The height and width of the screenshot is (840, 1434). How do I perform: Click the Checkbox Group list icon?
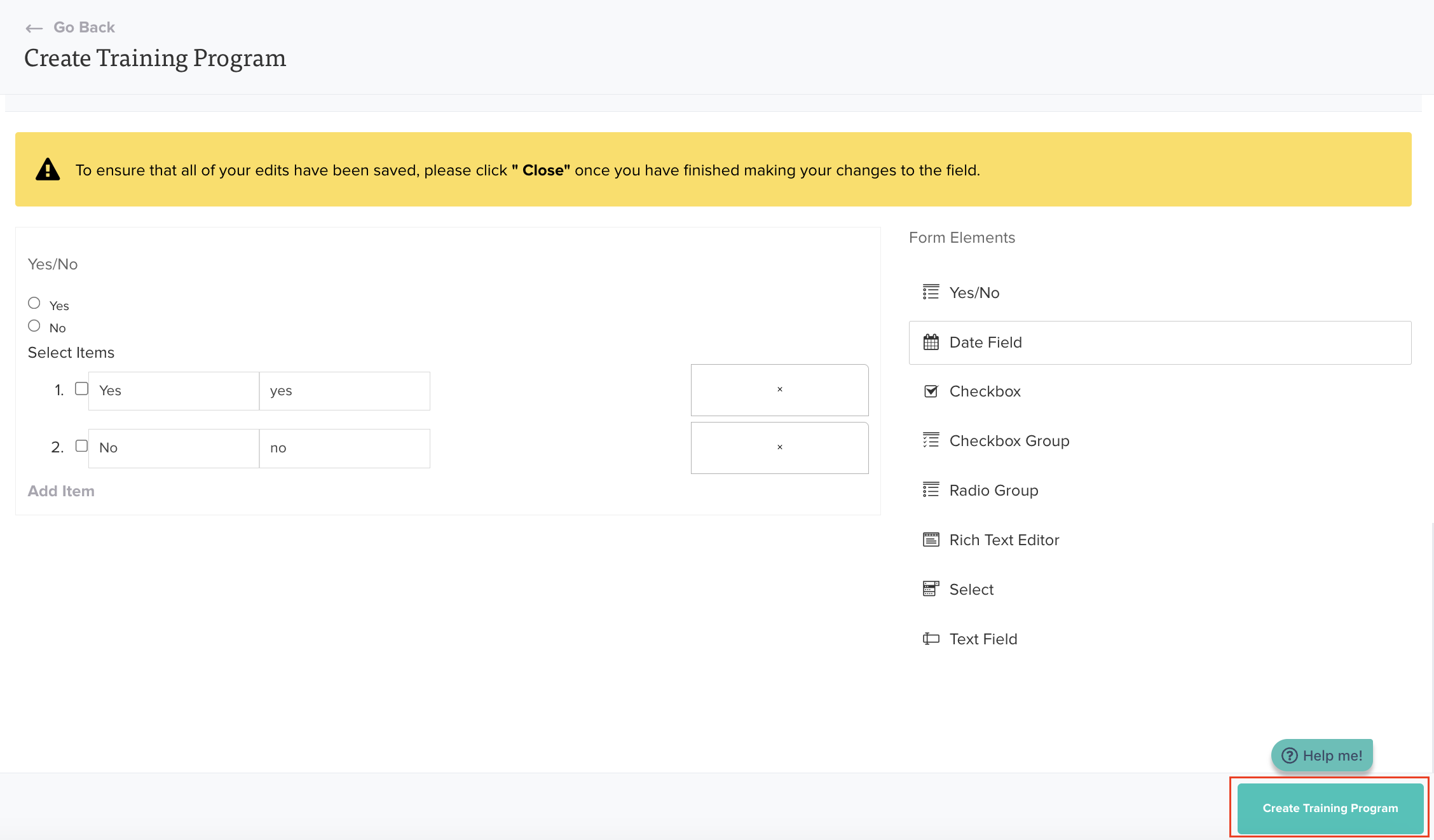pyautogui.click(x=931, y=440)
